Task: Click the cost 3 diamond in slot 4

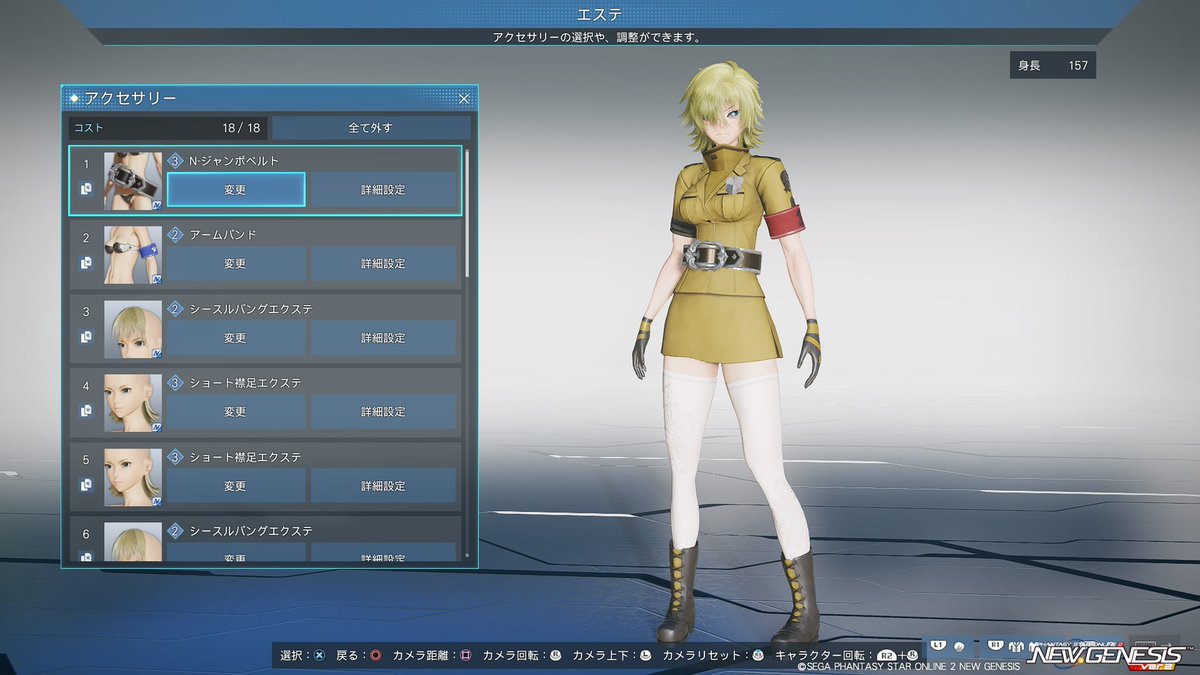Action: click(x=175, y=383)
